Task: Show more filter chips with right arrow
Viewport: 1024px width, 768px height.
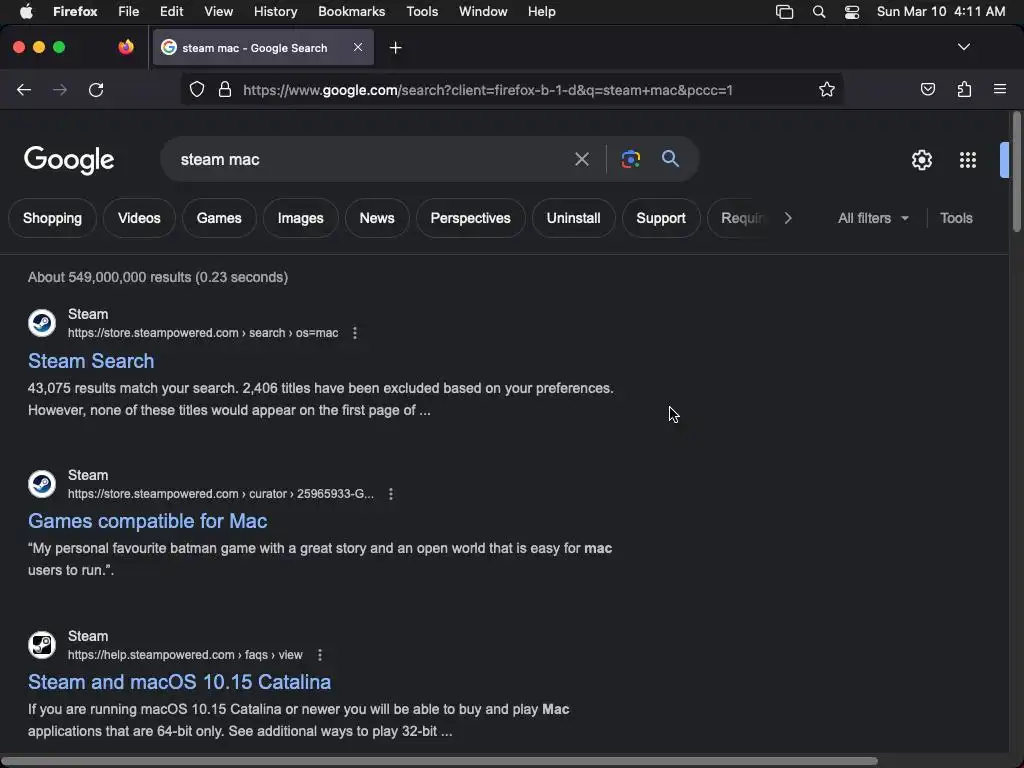Action: point(788,218)
